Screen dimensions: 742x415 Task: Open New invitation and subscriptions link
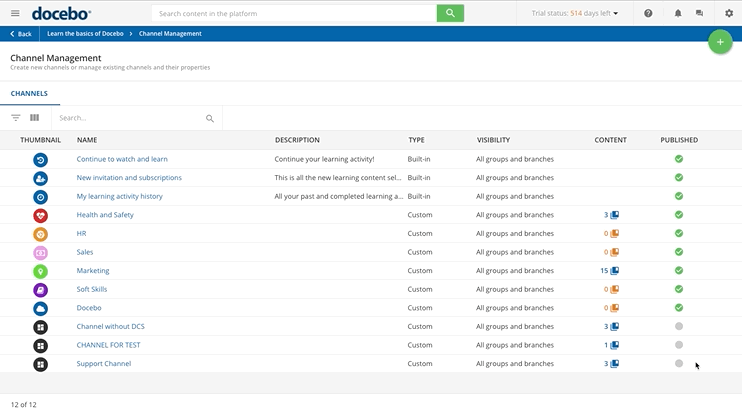pyautogui.click(x=129, y=177)
